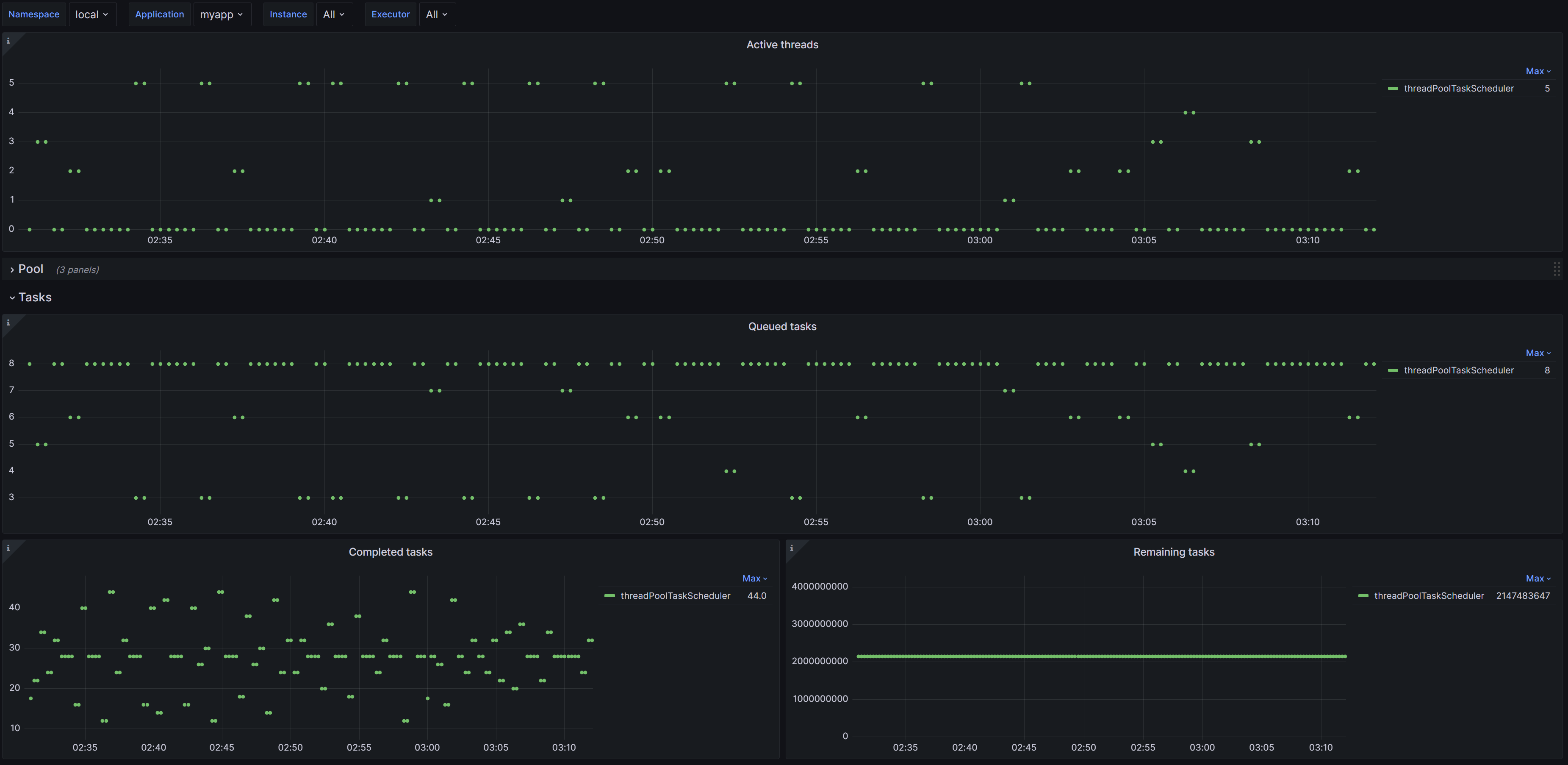This screenshot has width=1568, height=765.
Task: Click the Remaining tasks panel info icon
Action: point(791,548)
